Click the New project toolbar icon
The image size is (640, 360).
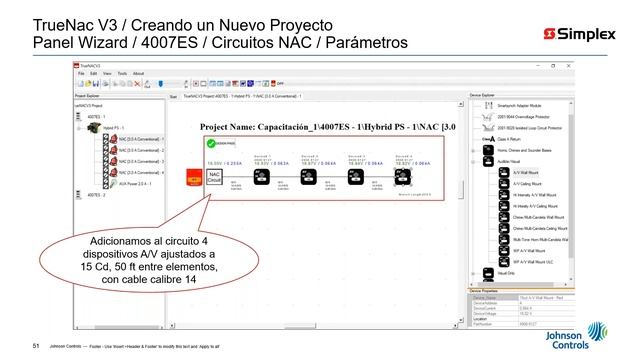coord(80,84)
